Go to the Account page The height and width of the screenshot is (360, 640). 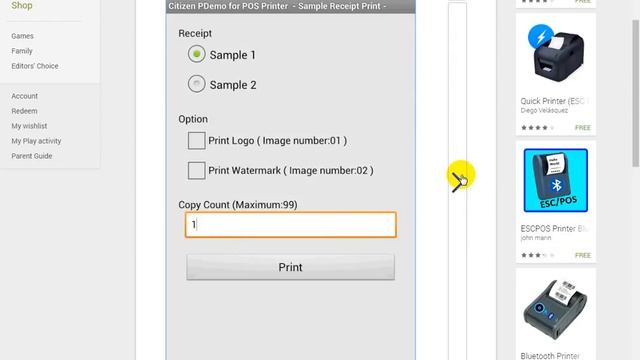24,96
